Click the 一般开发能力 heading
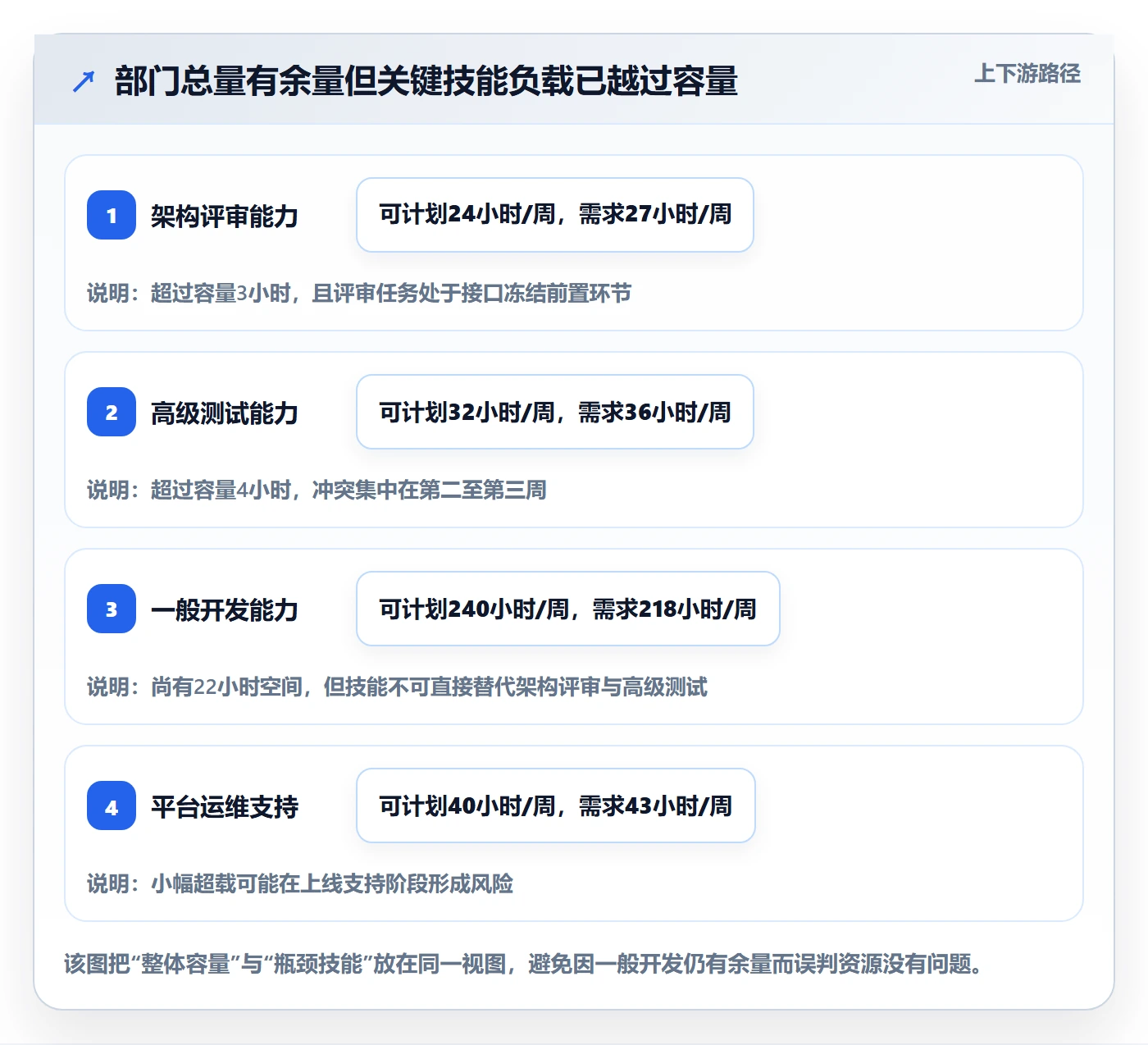Image resolution: width=1148 pixels, height=1045 pixels. [225, 610]
